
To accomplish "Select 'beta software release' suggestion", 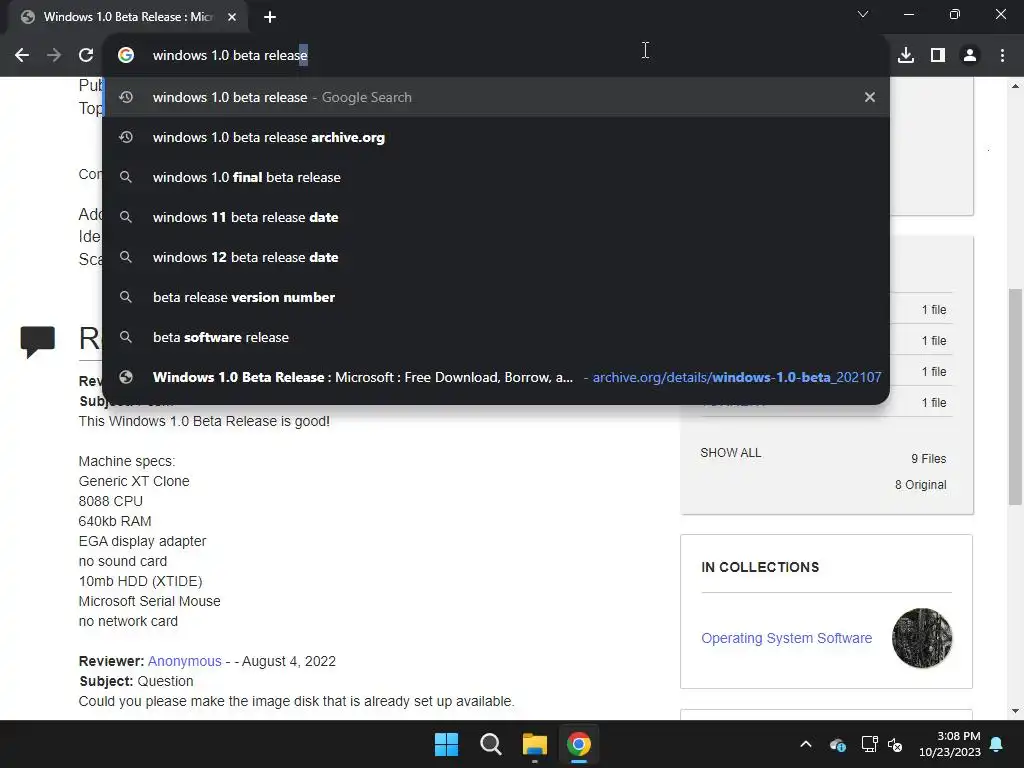I will point(496,337).
